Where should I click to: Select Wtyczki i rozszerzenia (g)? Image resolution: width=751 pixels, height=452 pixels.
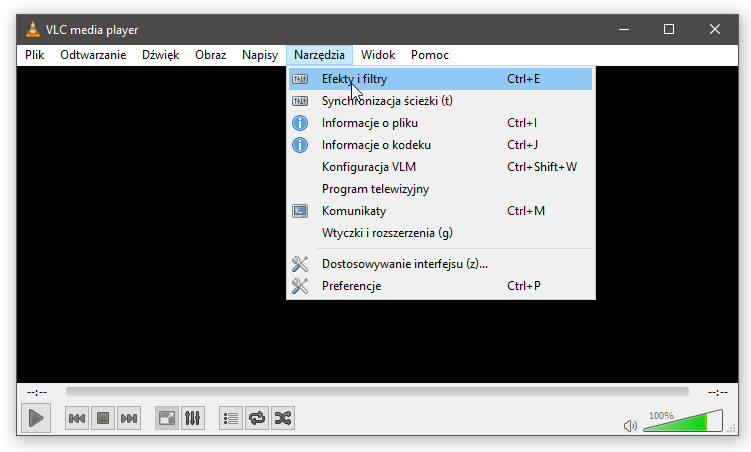[x=440, y=233]
